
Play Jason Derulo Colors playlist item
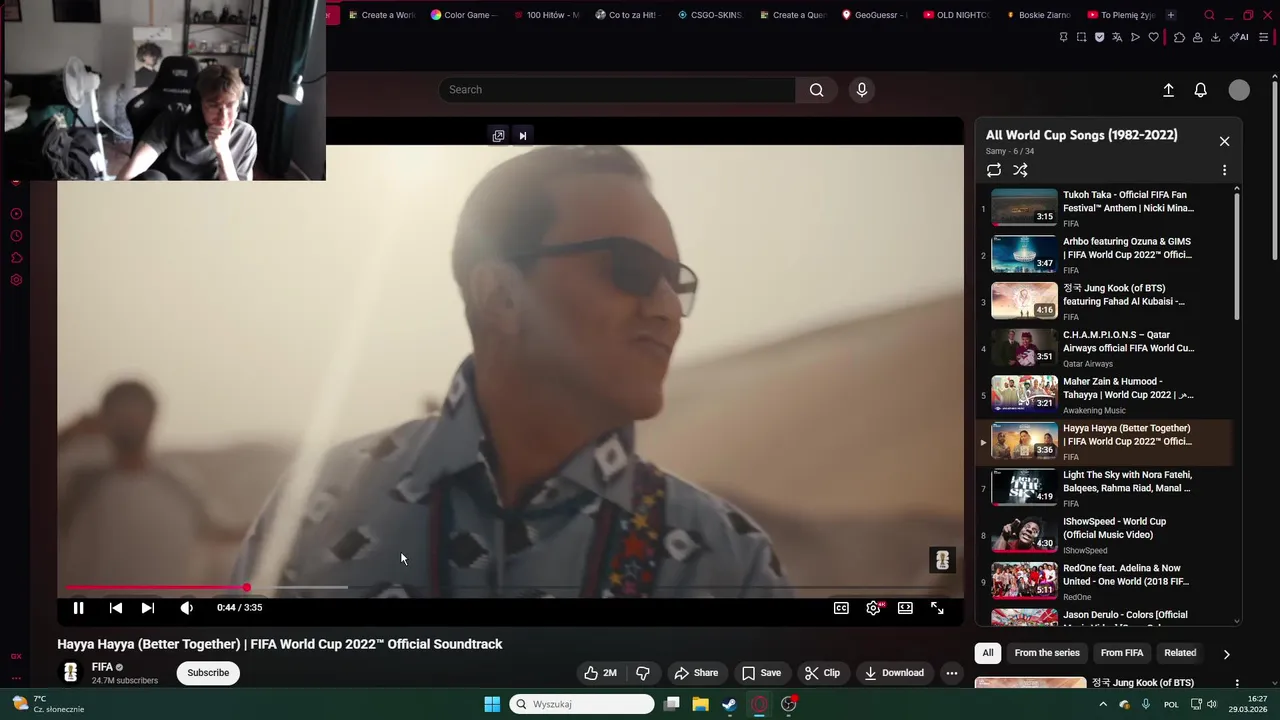point(1104,617)
